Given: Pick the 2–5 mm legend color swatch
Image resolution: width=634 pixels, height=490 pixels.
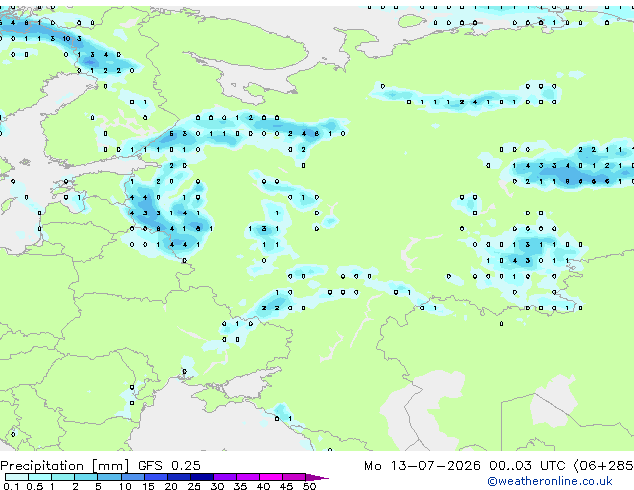Looking at the screenshot, I should 86,477.
